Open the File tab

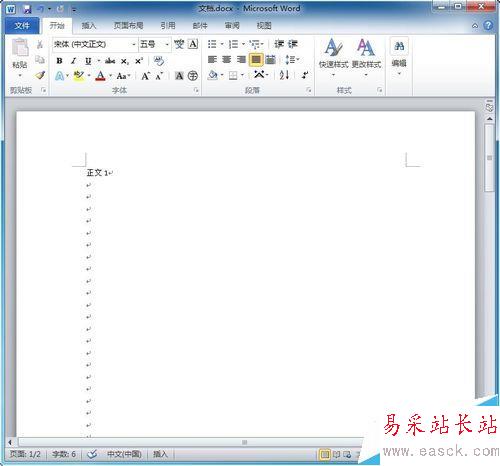(x=22, y=26)
